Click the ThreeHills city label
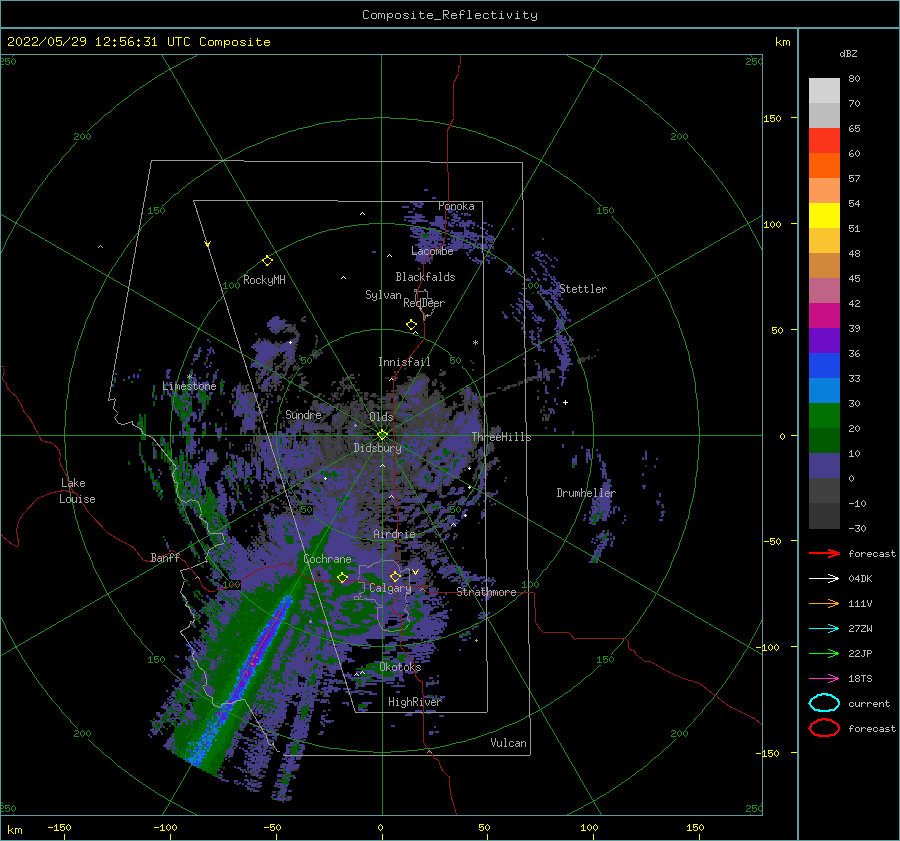900x841 pixels. point(501,437)
